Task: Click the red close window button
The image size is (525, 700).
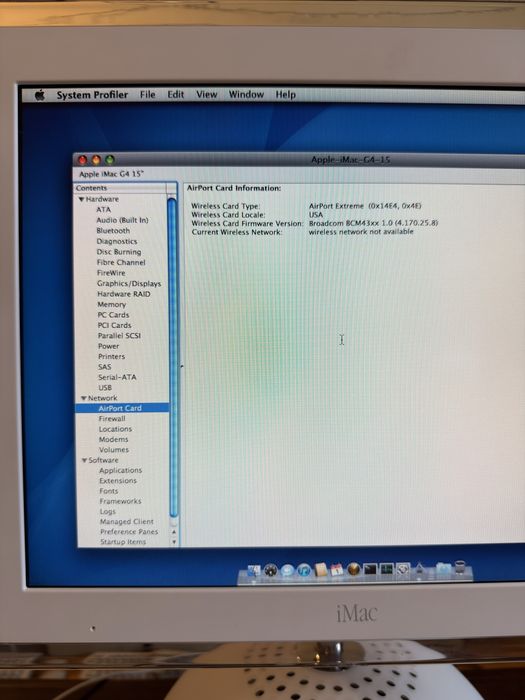Action: pos(82,160)
